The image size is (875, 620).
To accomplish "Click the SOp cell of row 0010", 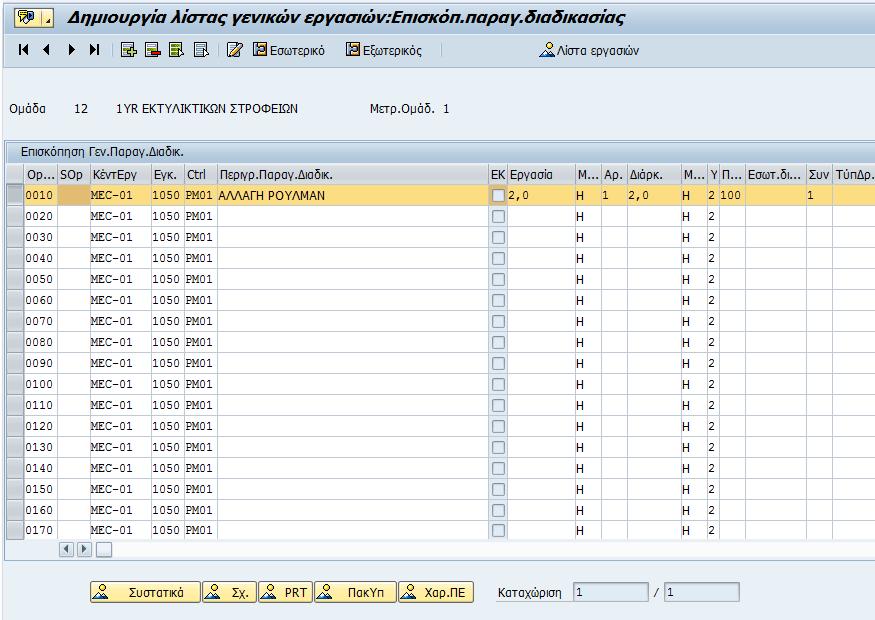I will [74, 195].
